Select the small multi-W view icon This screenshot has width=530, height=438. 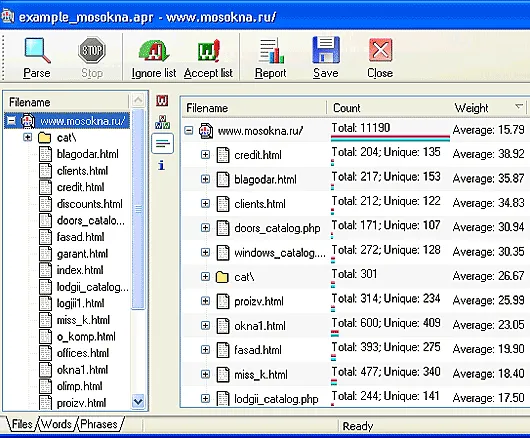[162, 122]
